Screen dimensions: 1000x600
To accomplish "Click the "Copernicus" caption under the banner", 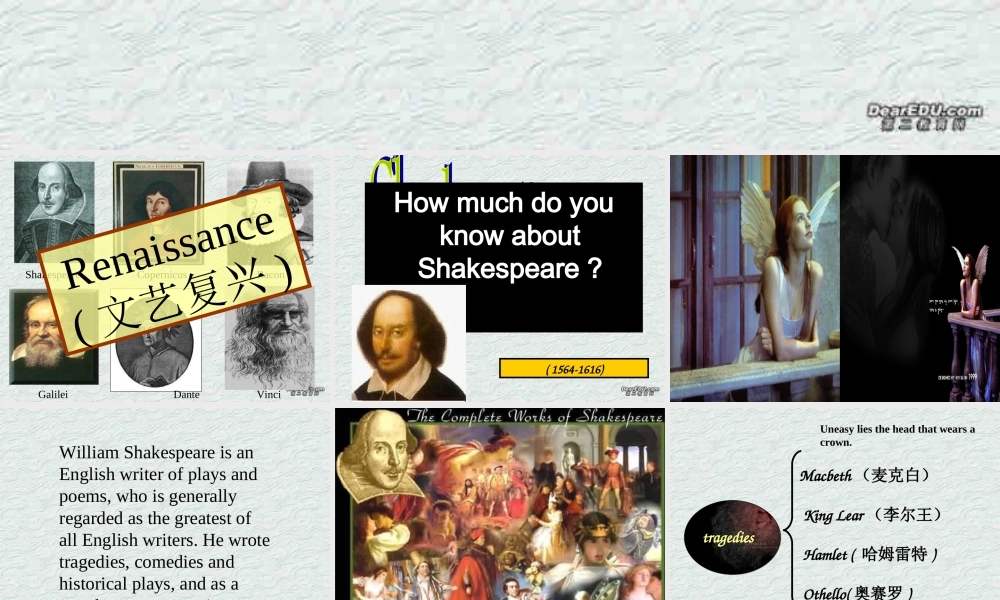I will pyautogui.click(x=162, y=274).
